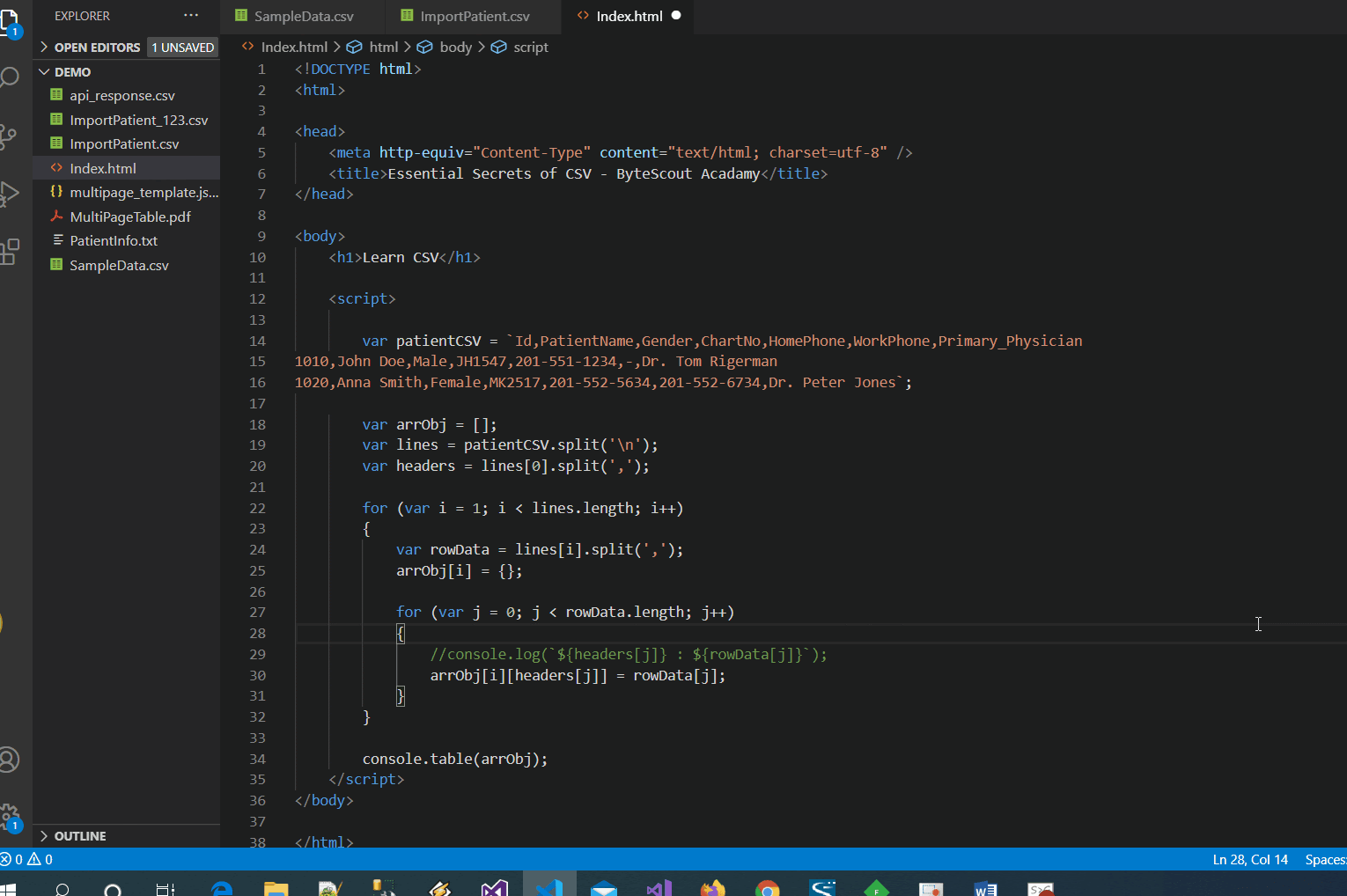Click the 'var patientCSV' declaration
This screenshot has height=896, width=1347.
[722, 341]
